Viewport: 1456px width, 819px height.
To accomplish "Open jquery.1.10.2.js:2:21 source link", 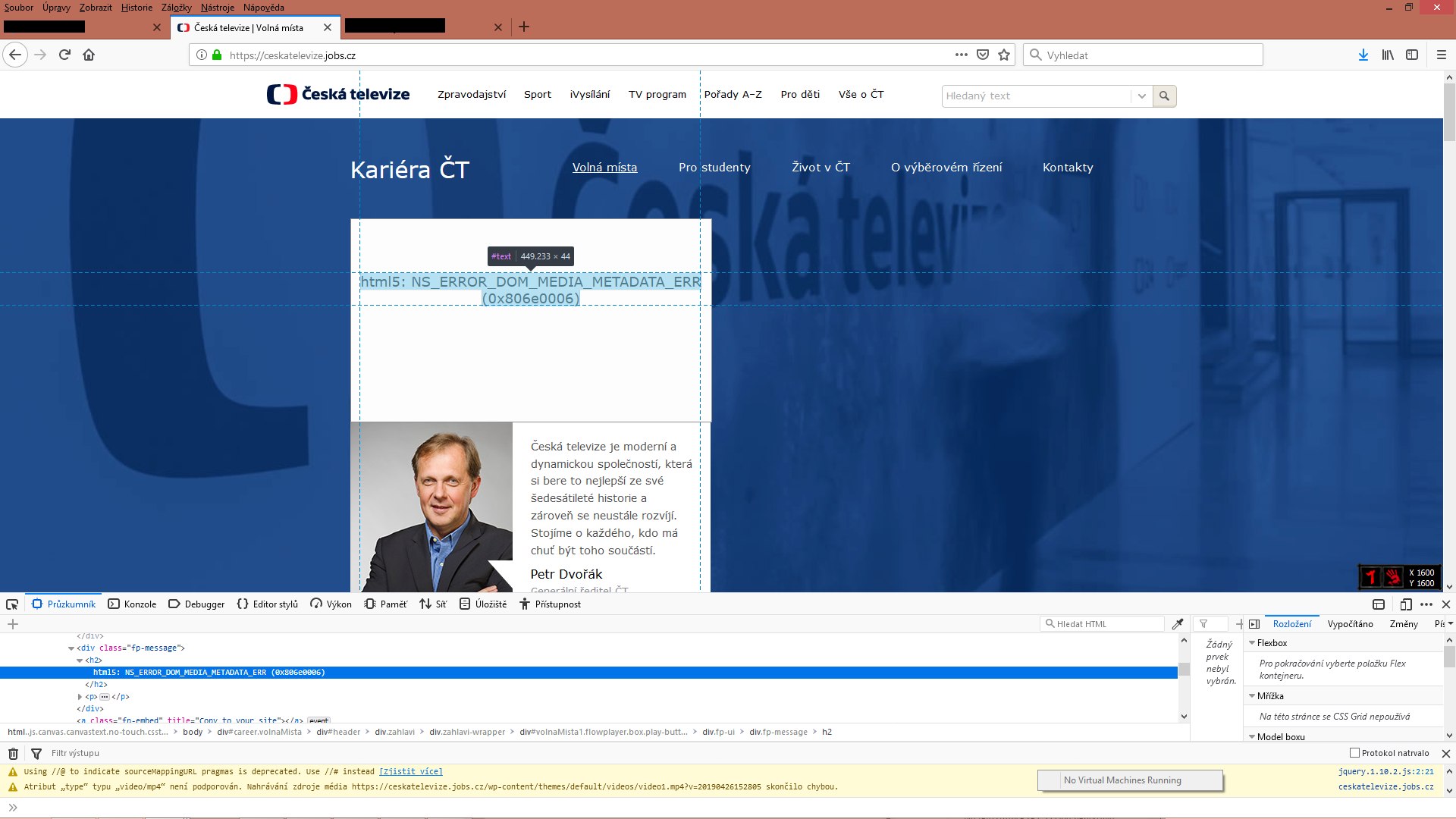I will (x=1386, y=772).
